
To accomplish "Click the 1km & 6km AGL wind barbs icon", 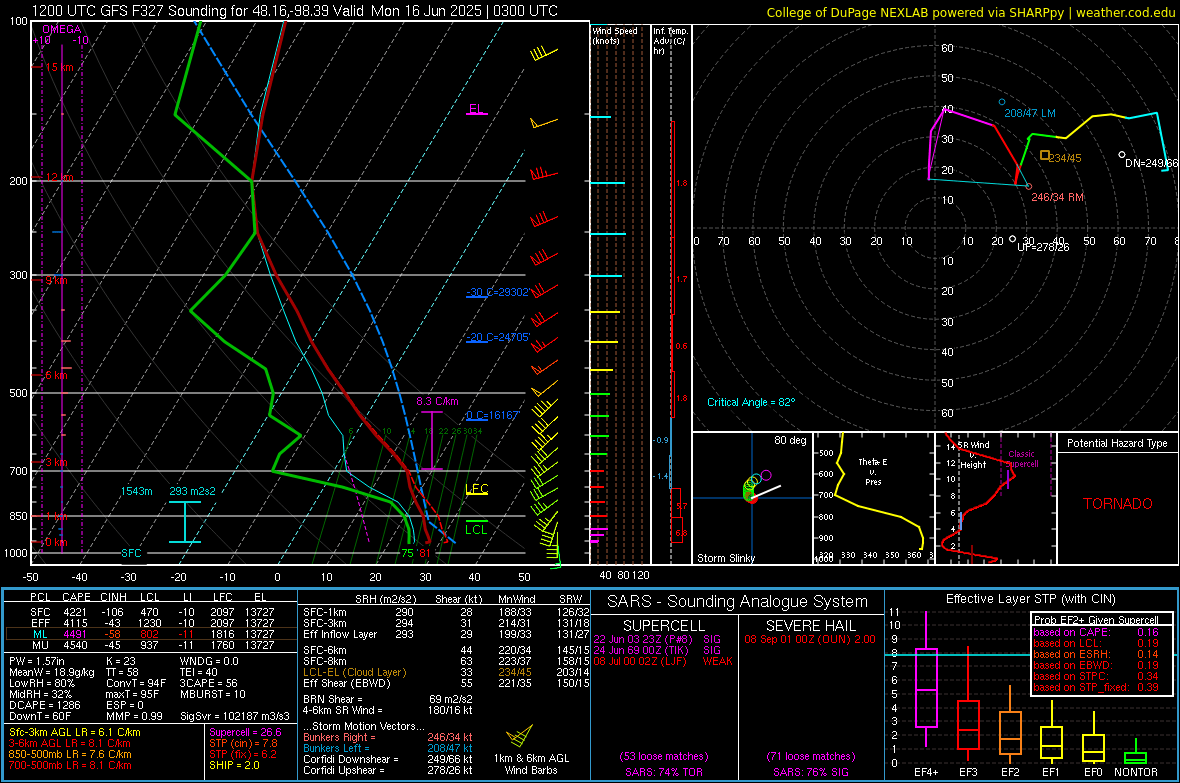I will pyautogui.click(x=519, y=736).
